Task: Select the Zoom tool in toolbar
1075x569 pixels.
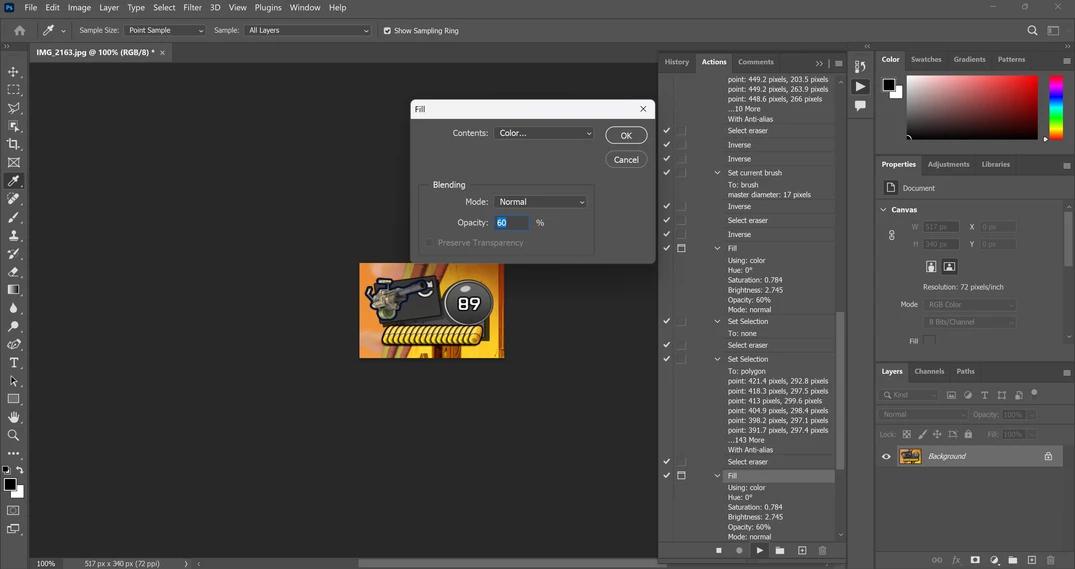Action: tap(14, 435)
